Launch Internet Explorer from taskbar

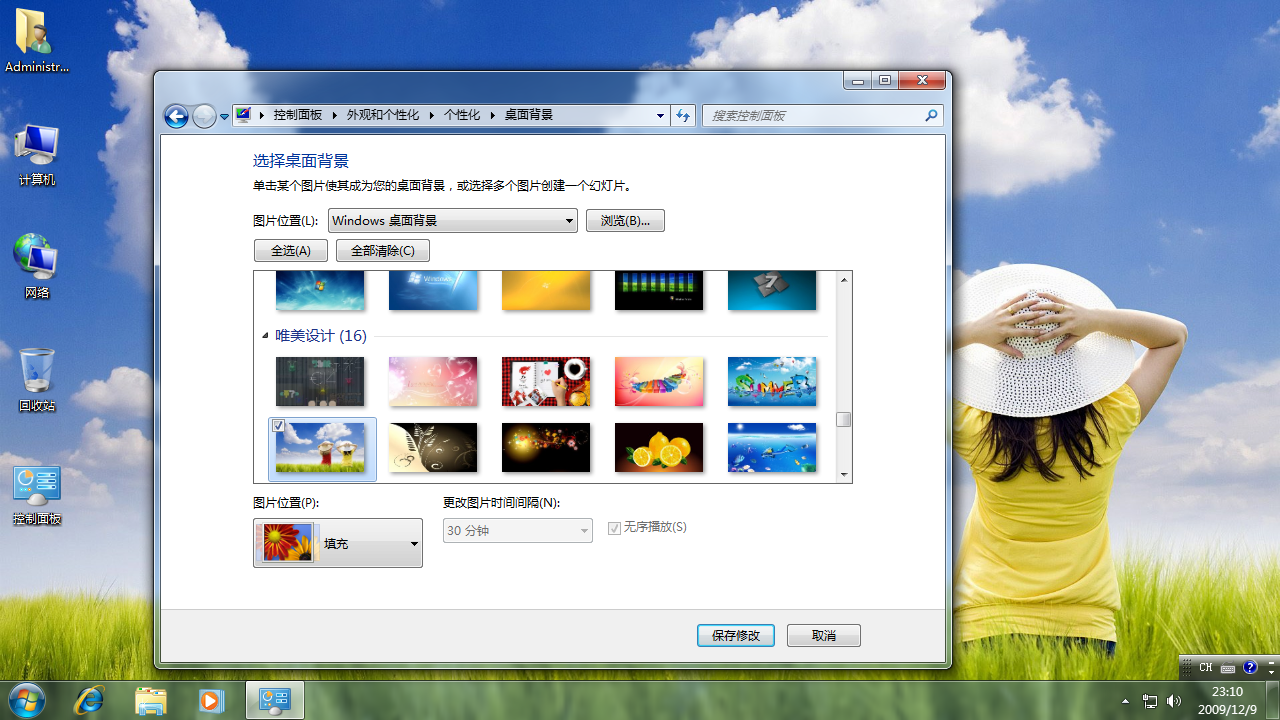[90, 700]
